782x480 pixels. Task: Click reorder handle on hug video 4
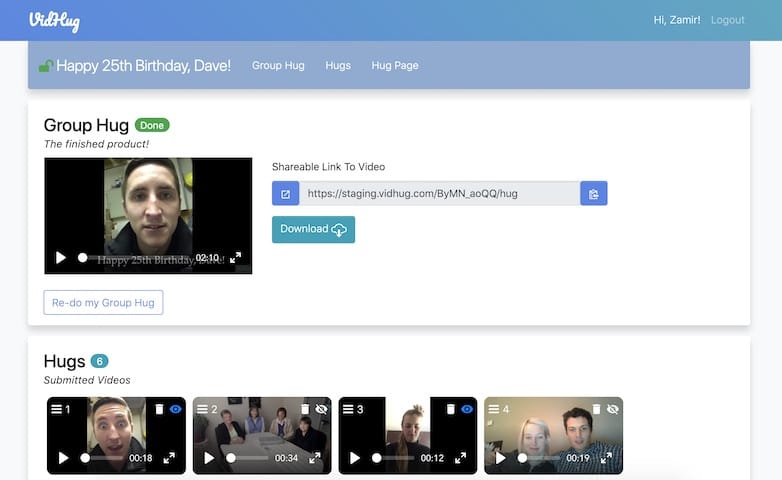[x=493, y=409]
